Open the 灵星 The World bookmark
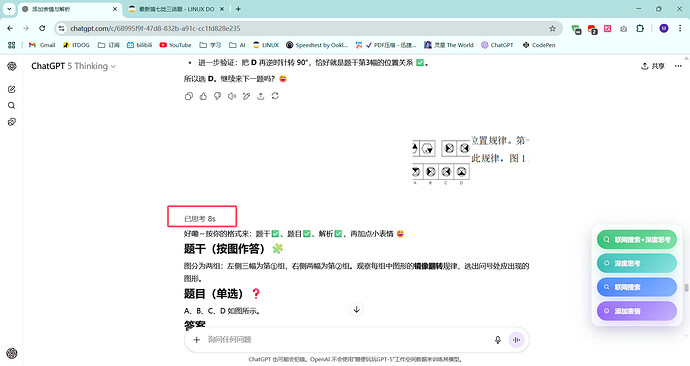The width and height of the screenshot is (690, 366). coord(449,45)
